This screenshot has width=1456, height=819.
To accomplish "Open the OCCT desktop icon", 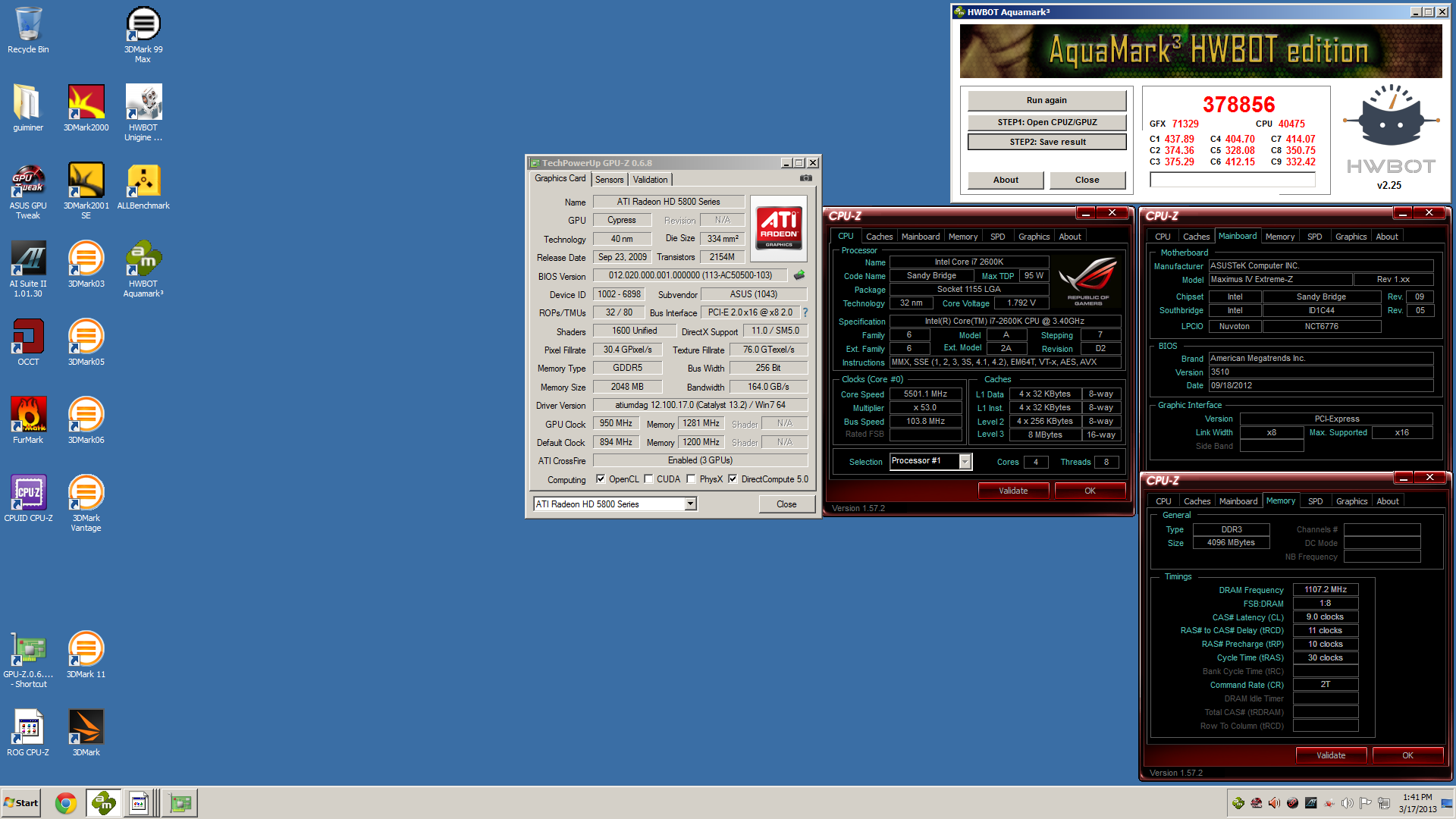I will coord(28,342).
